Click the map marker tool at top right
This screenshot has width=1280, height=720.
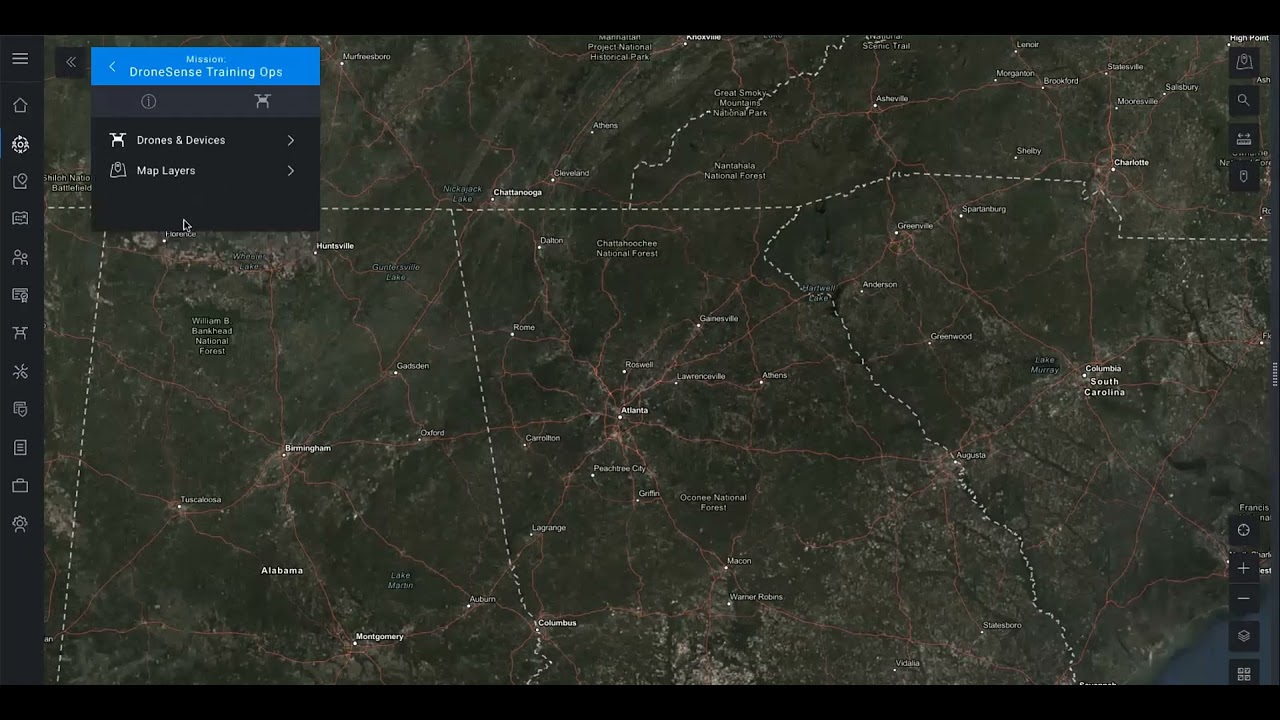(x=1244, y=62)
